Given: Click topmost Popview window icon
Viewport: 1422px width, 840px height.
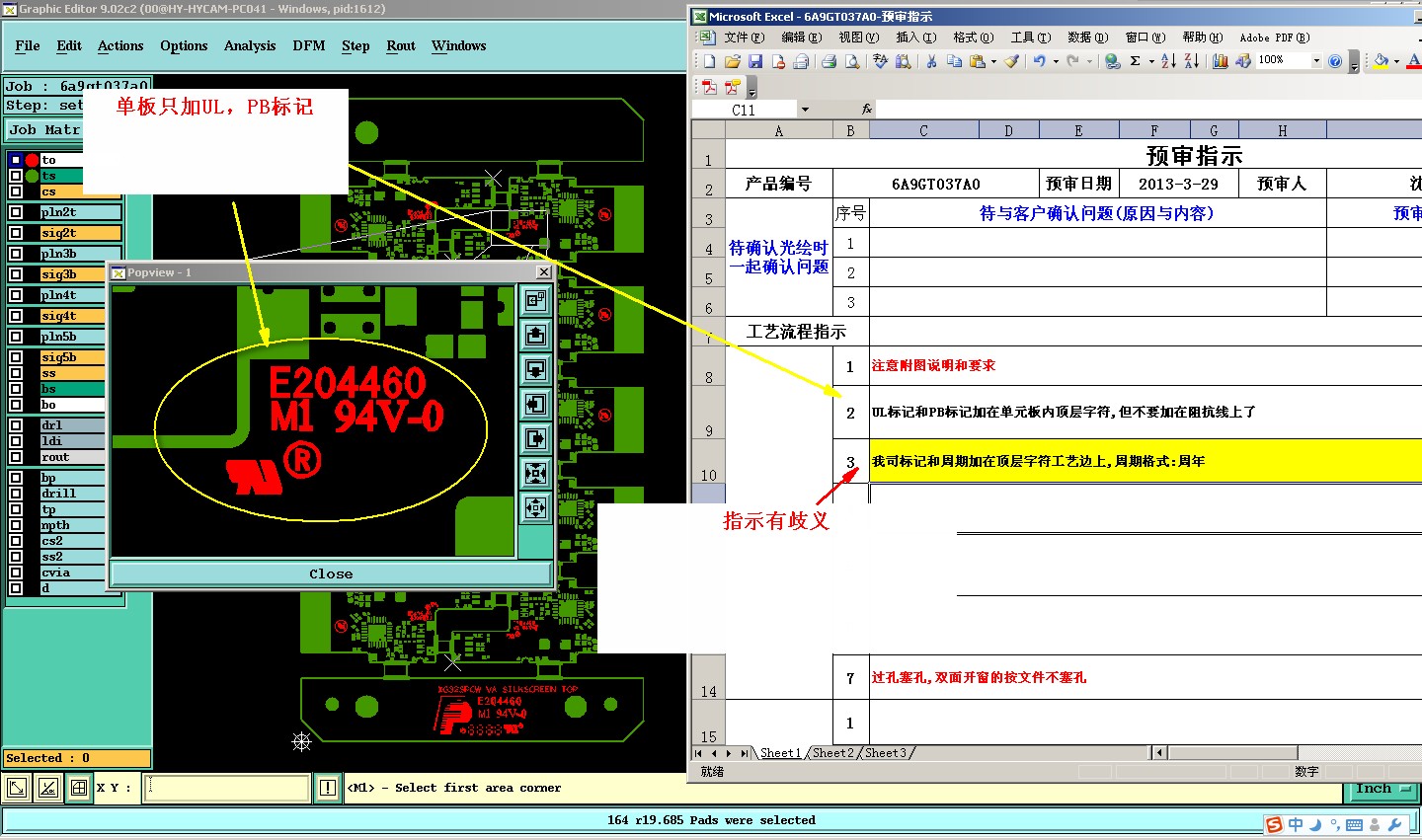Looking at the screenshot, I should coord(535,300).
